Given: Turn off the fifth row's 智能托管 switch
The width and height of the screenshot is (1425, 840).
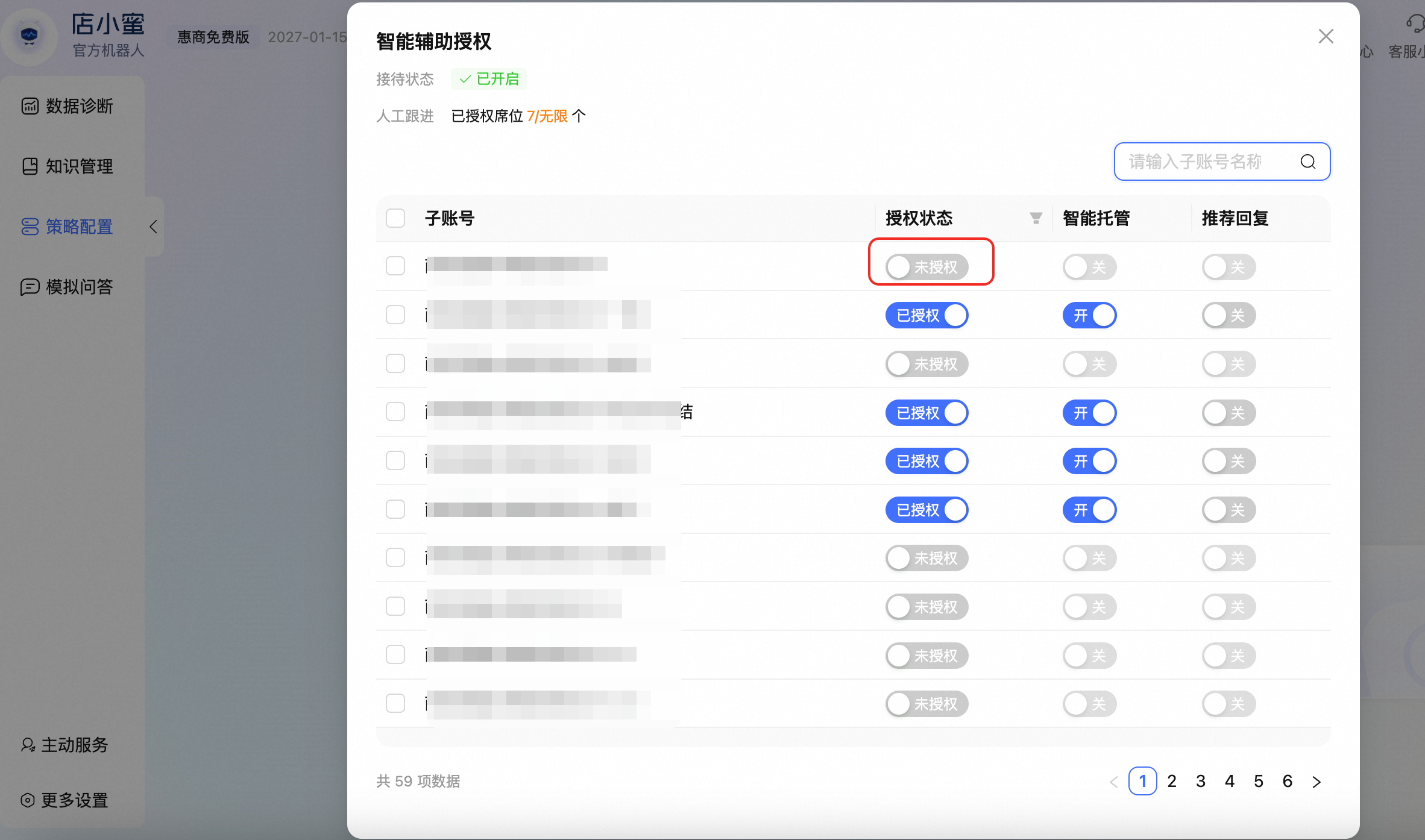Looking at the screenshot, I should coord(1090,461).
